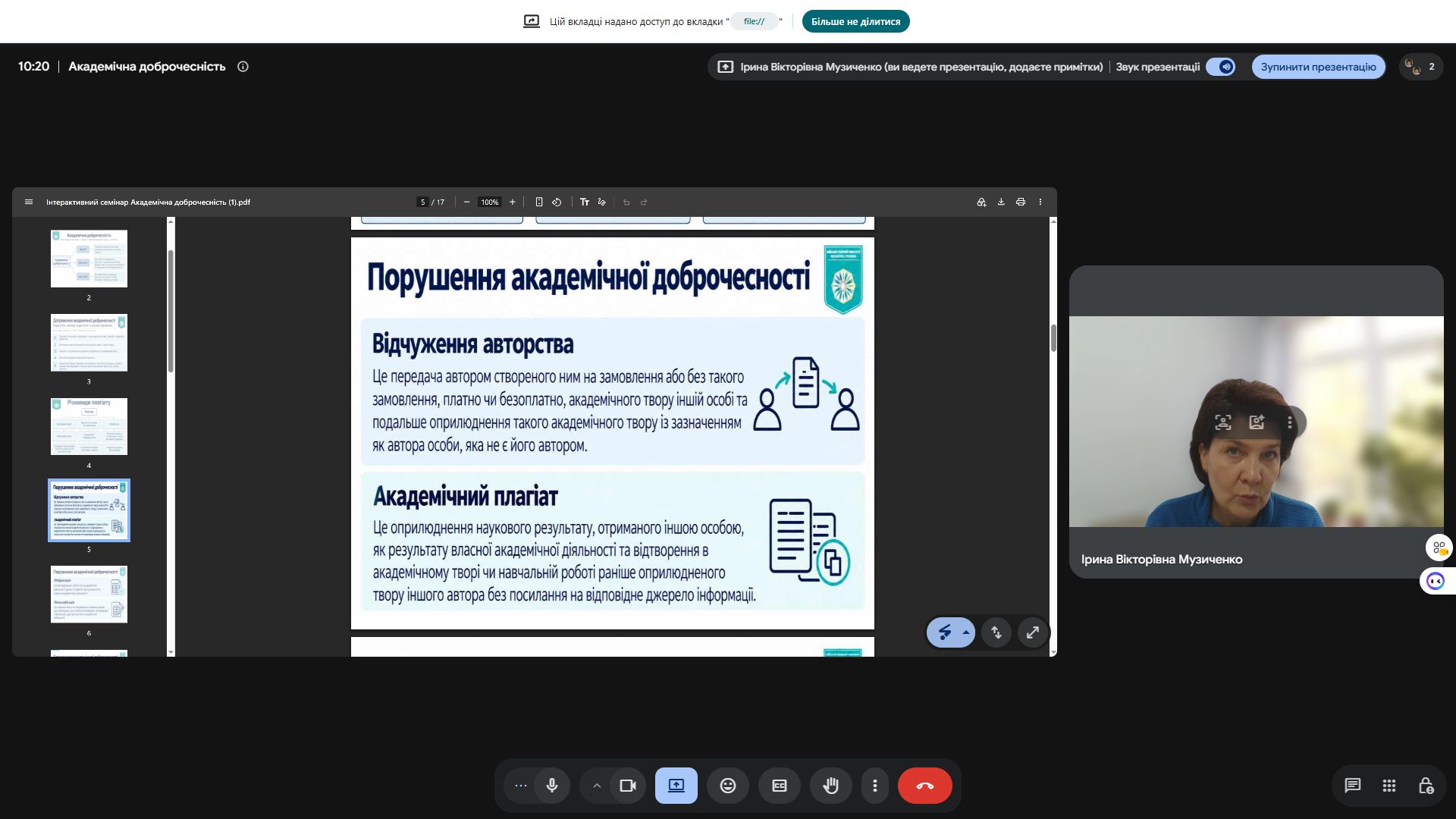The width and height of the screenshot is (1456, 819).
Task: Open the chat panel icon
Action: click(1353, 786)
